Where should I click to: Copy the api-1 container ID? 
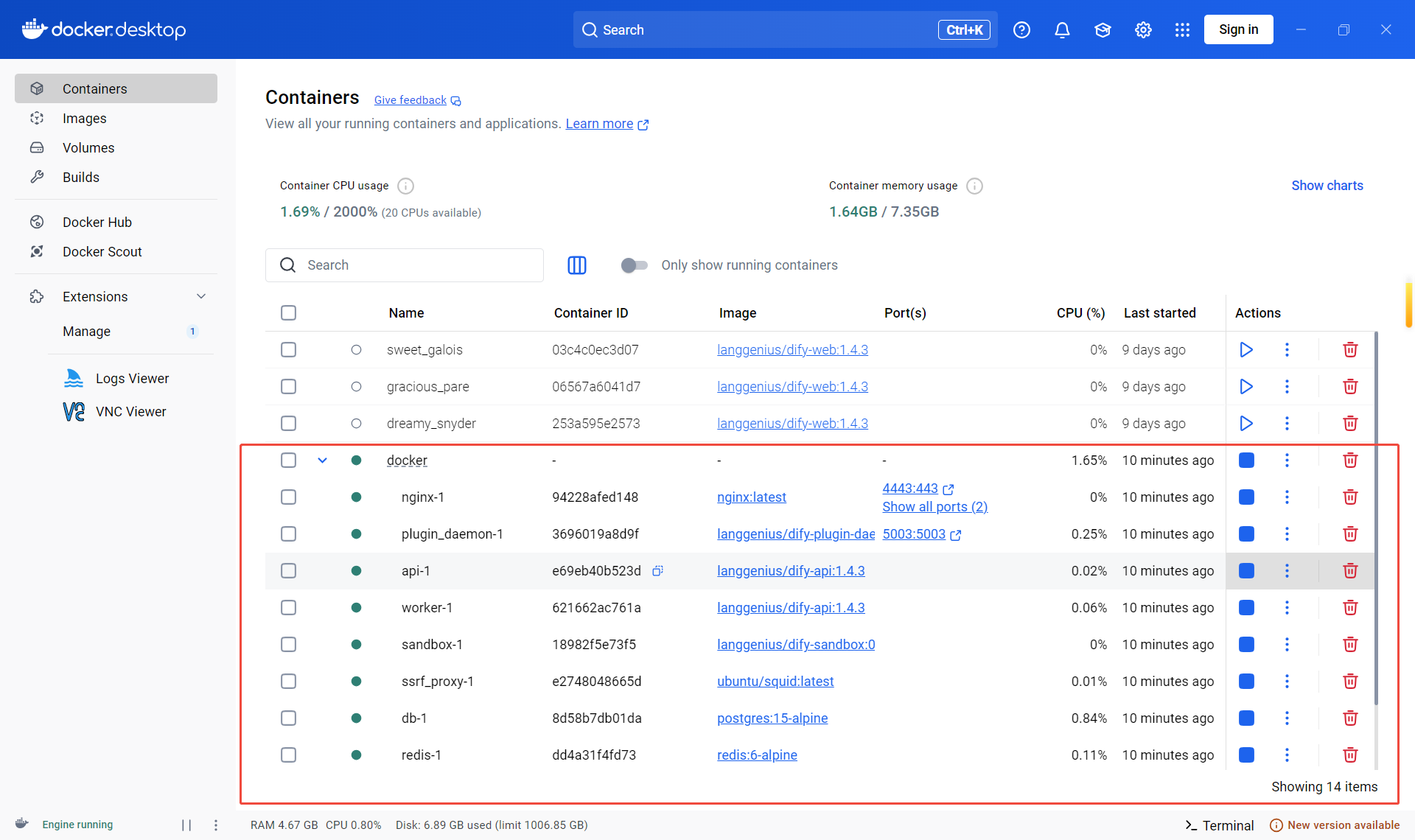pyautogui.click(x=657, y=571)
